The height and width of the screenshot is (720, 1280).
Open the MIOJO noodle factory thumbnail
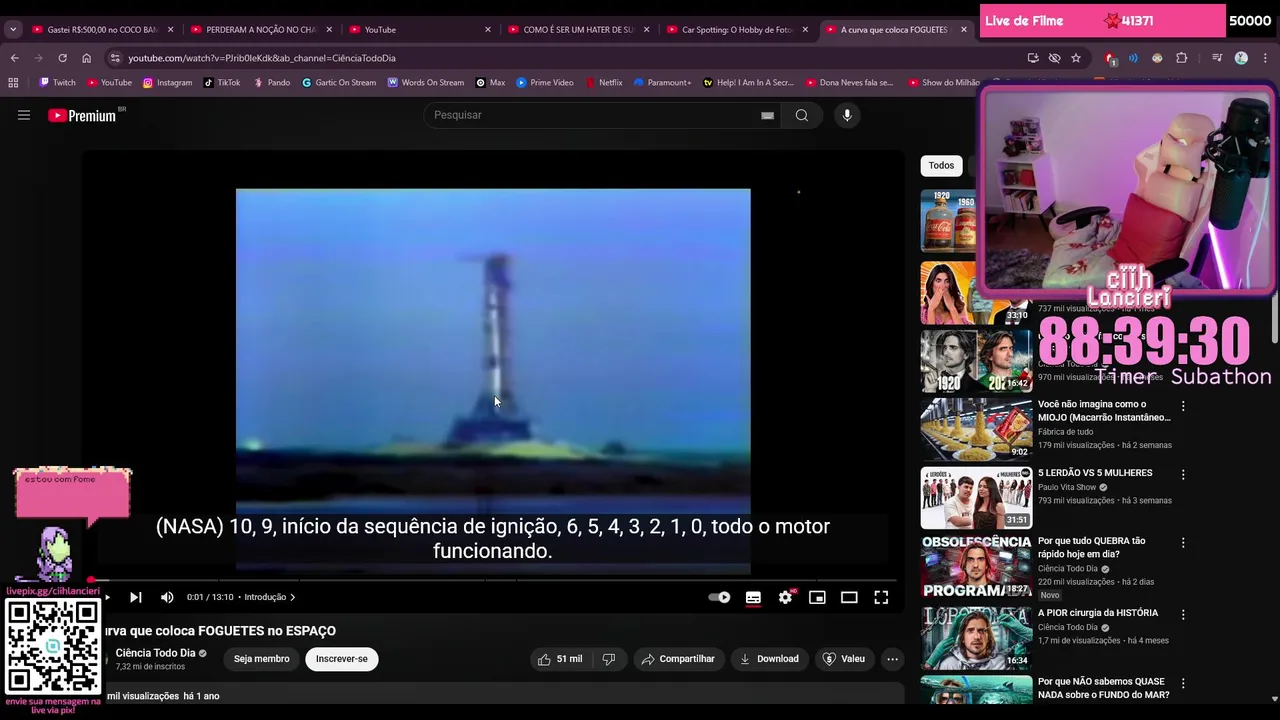[x=976, y=429]
